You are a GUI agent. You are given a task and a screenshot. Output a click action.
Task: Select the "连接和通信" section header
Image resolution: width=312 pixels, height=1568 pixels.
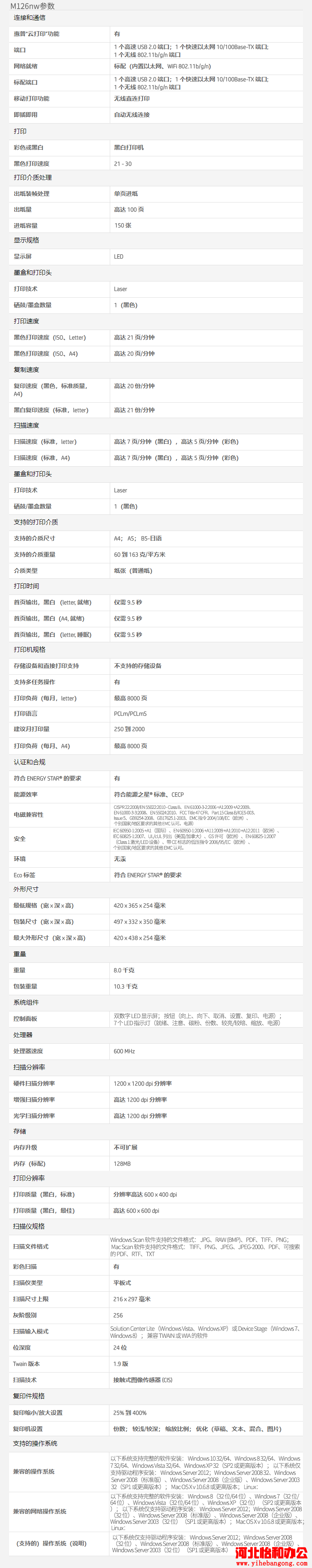(x=29, y=18)
